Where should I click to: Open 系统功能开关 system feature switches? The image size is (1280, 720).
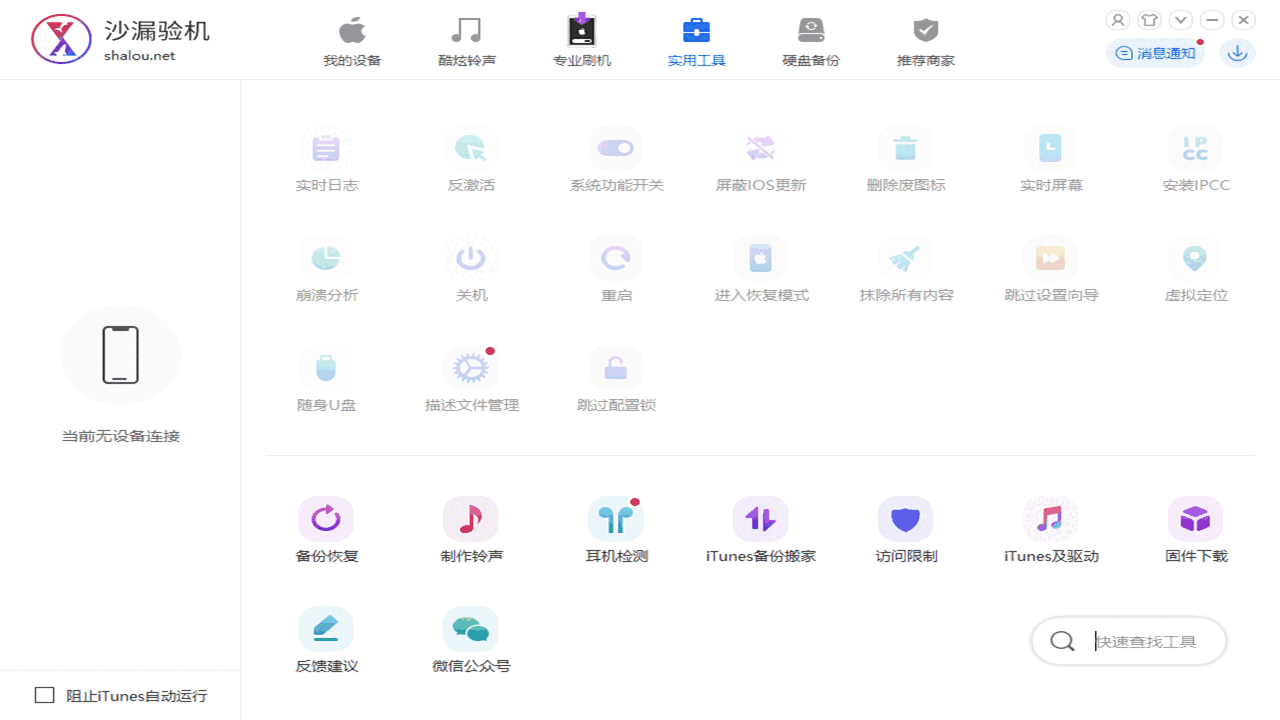(x=616, y=159)
